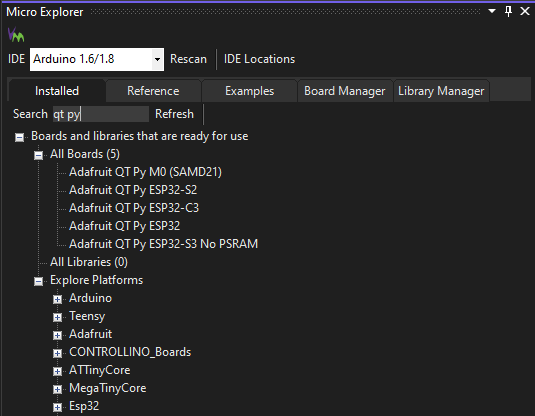Select the Arduino platform label

pyautogui.click(x=90, y=298)
